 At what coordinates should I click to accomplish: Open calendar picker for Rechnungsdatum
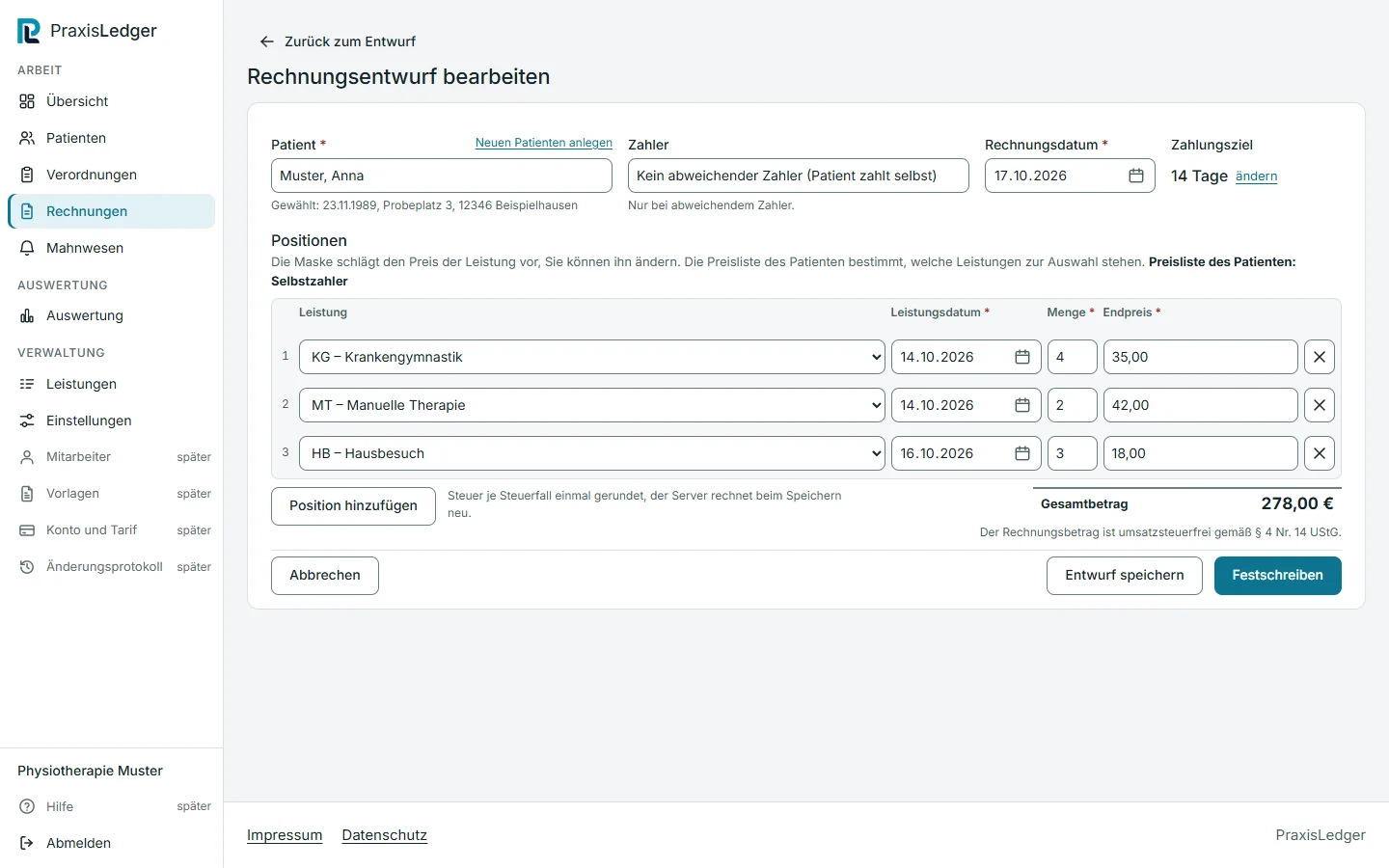pos(1136,176)
